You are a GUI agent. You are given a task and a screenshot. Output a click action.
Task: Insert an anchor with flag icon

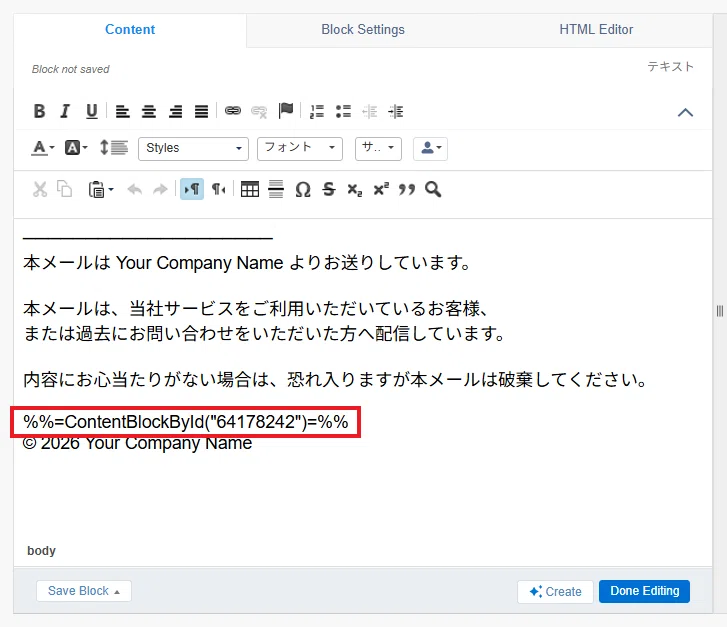286,111
